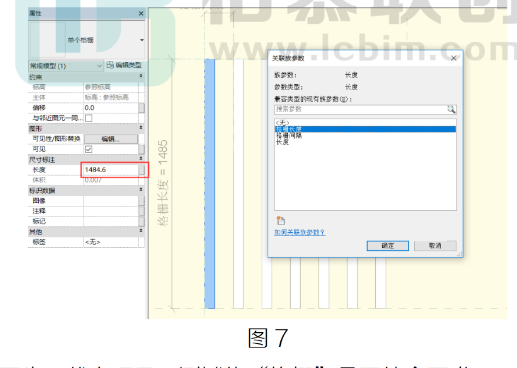The width and height of the screenshot is (517, 368).
Task: Click the 编辑类型 text button
Action: point(129,66)
